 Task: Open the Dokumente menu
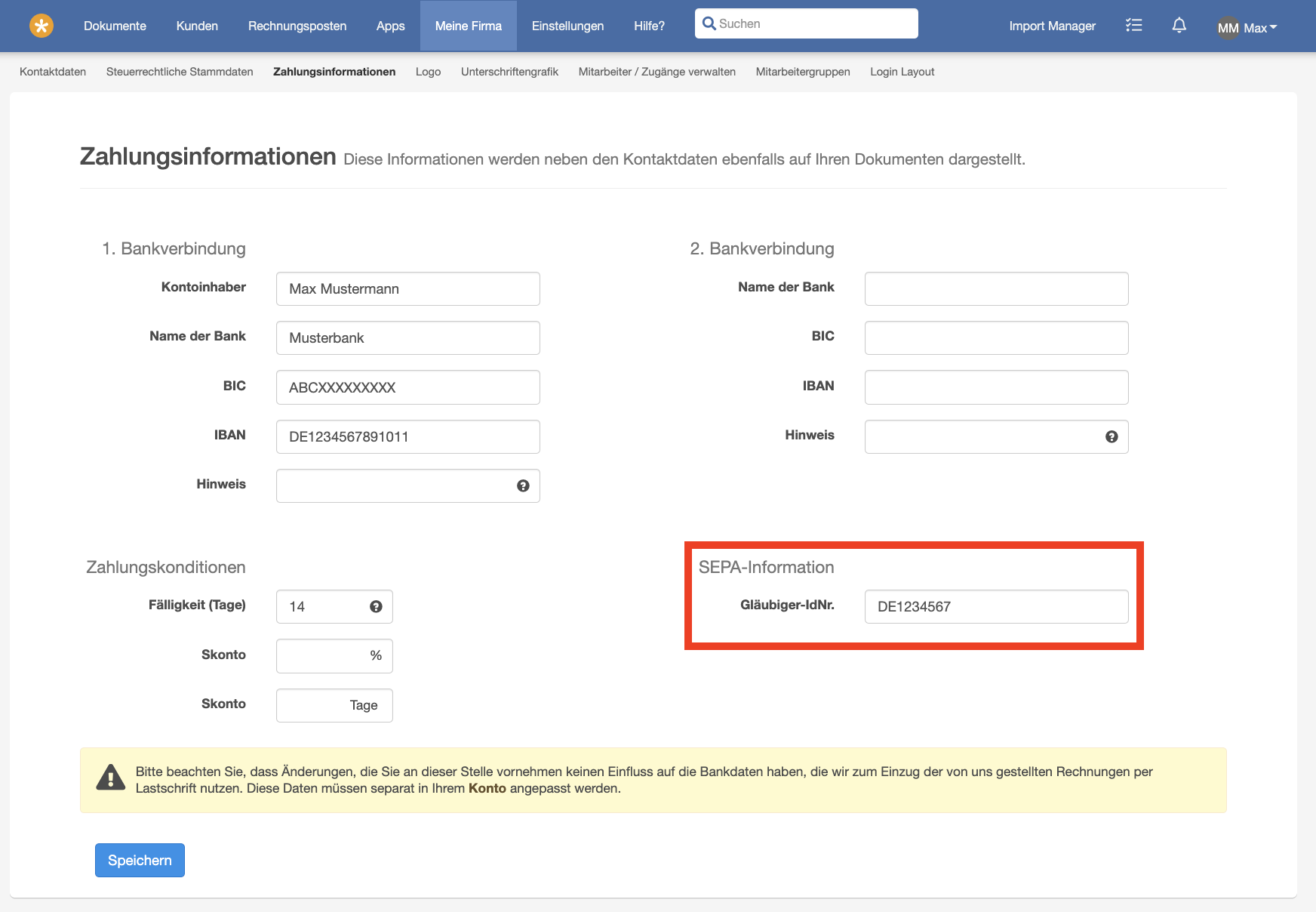point(115,26)
